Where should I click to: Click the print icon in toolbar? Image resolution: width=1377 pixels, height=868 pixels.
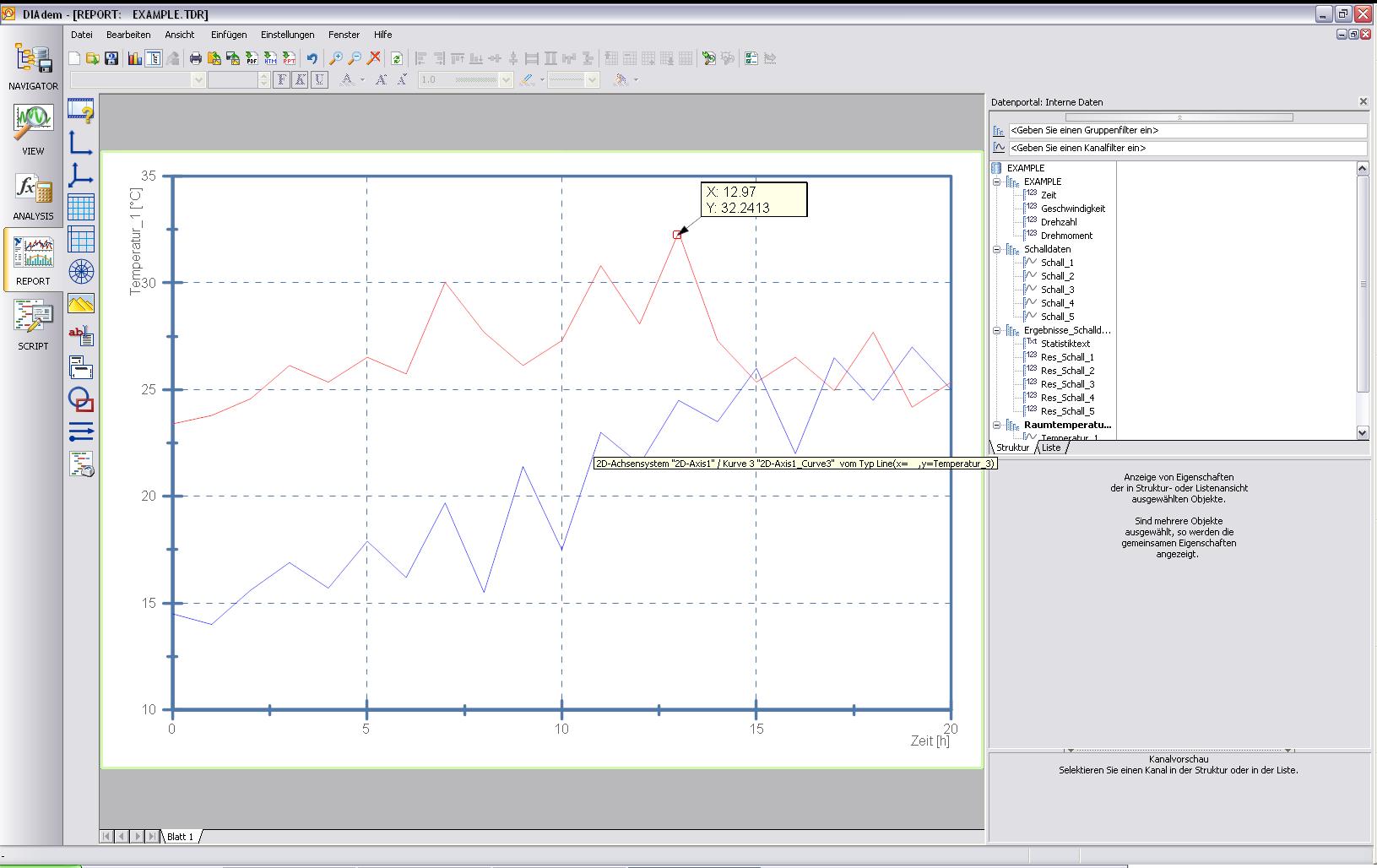click(196, 58)
